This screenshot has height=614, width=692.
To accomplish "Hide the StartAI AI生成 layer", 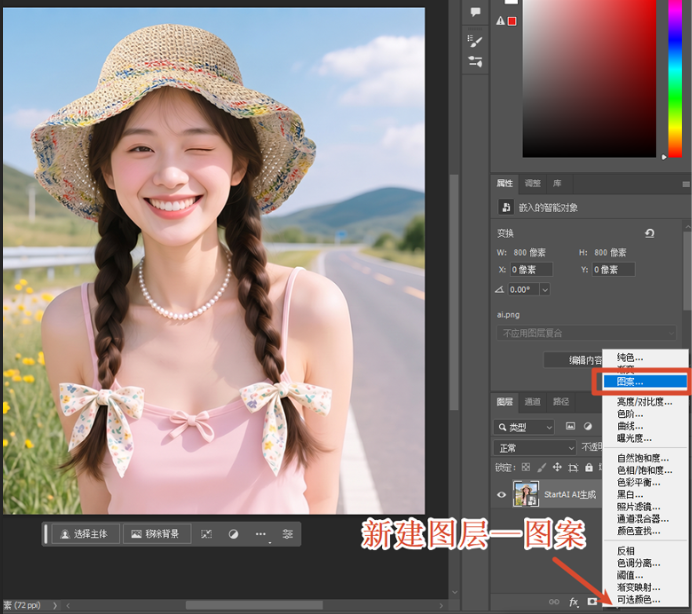I will click(x=501, y=494).
